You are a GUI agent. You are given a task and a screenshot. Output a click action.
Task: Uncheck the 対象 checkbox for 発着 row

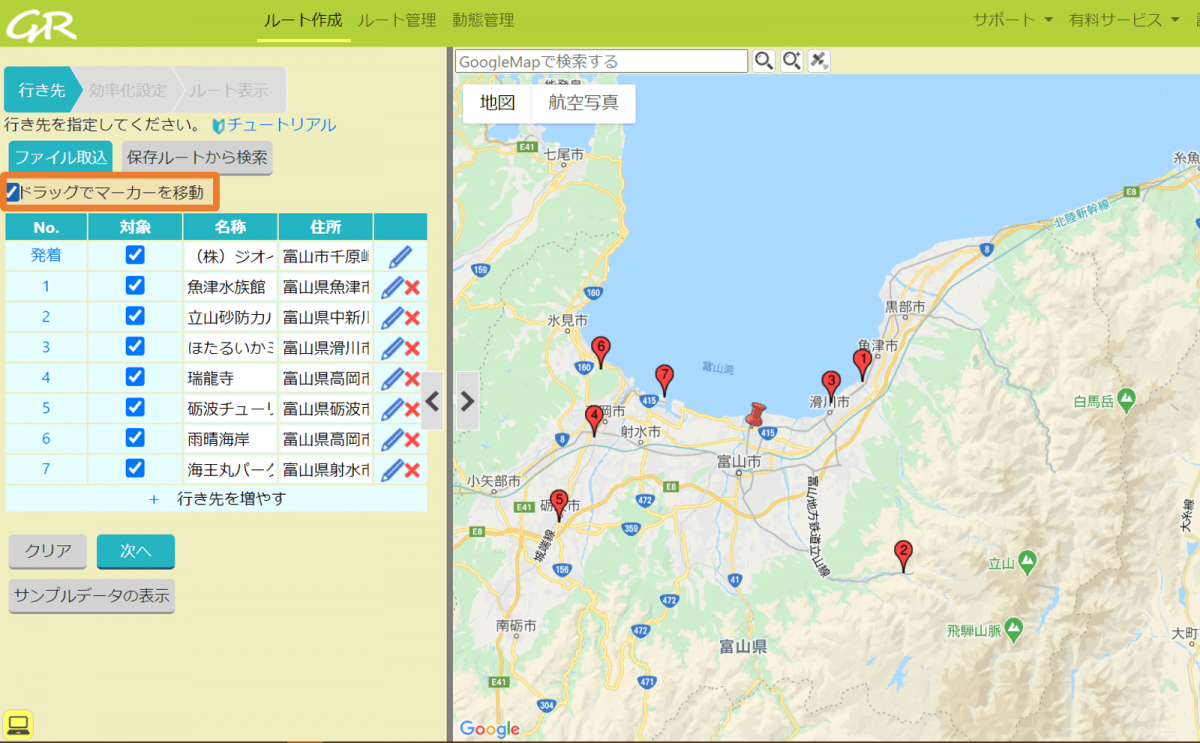135,255
